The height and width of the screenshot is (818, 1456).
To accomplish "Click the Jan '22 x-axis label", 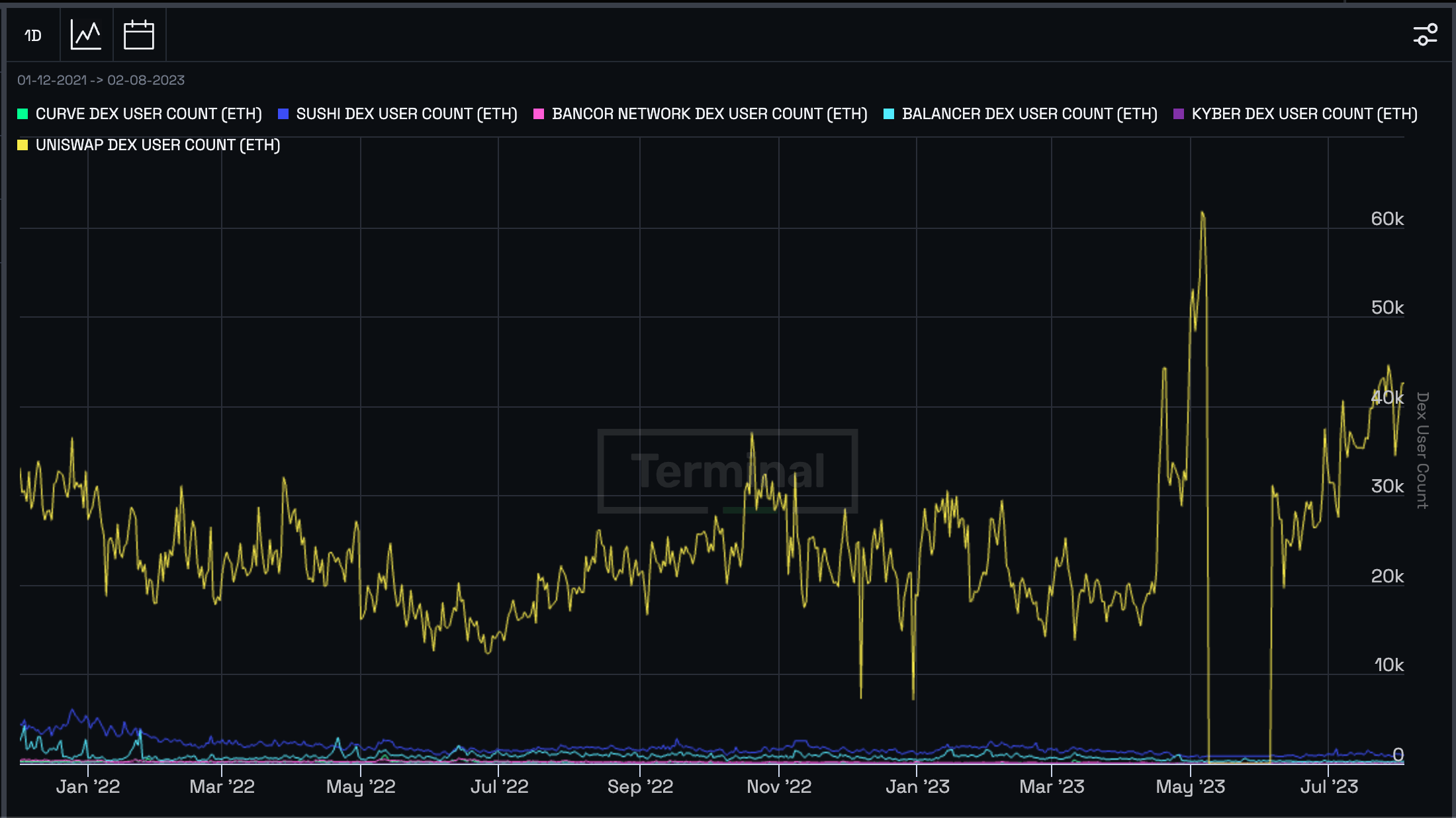I will click(x=88, y=787).
